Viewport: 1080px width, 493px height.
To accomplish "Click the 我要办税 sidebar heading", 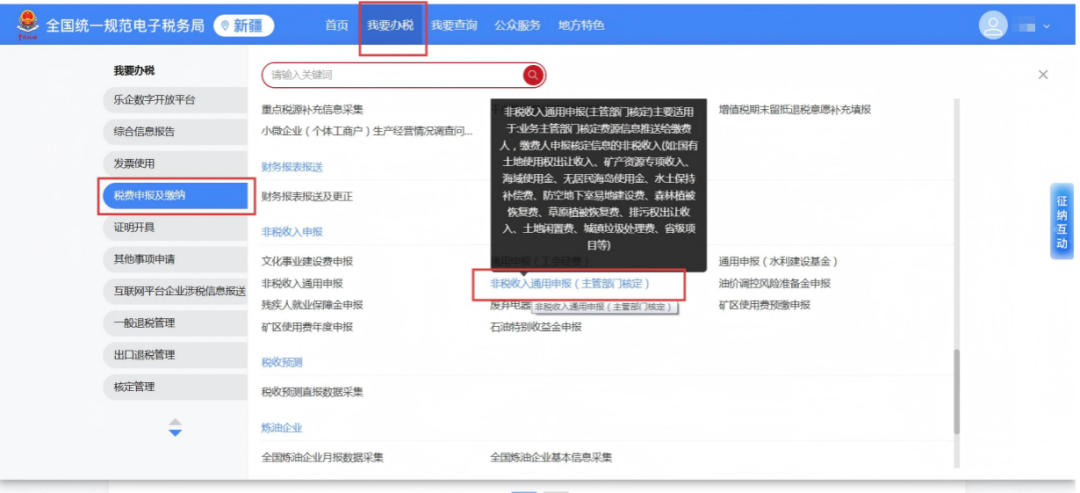I will pyautogui.click(x=134, y=70).
